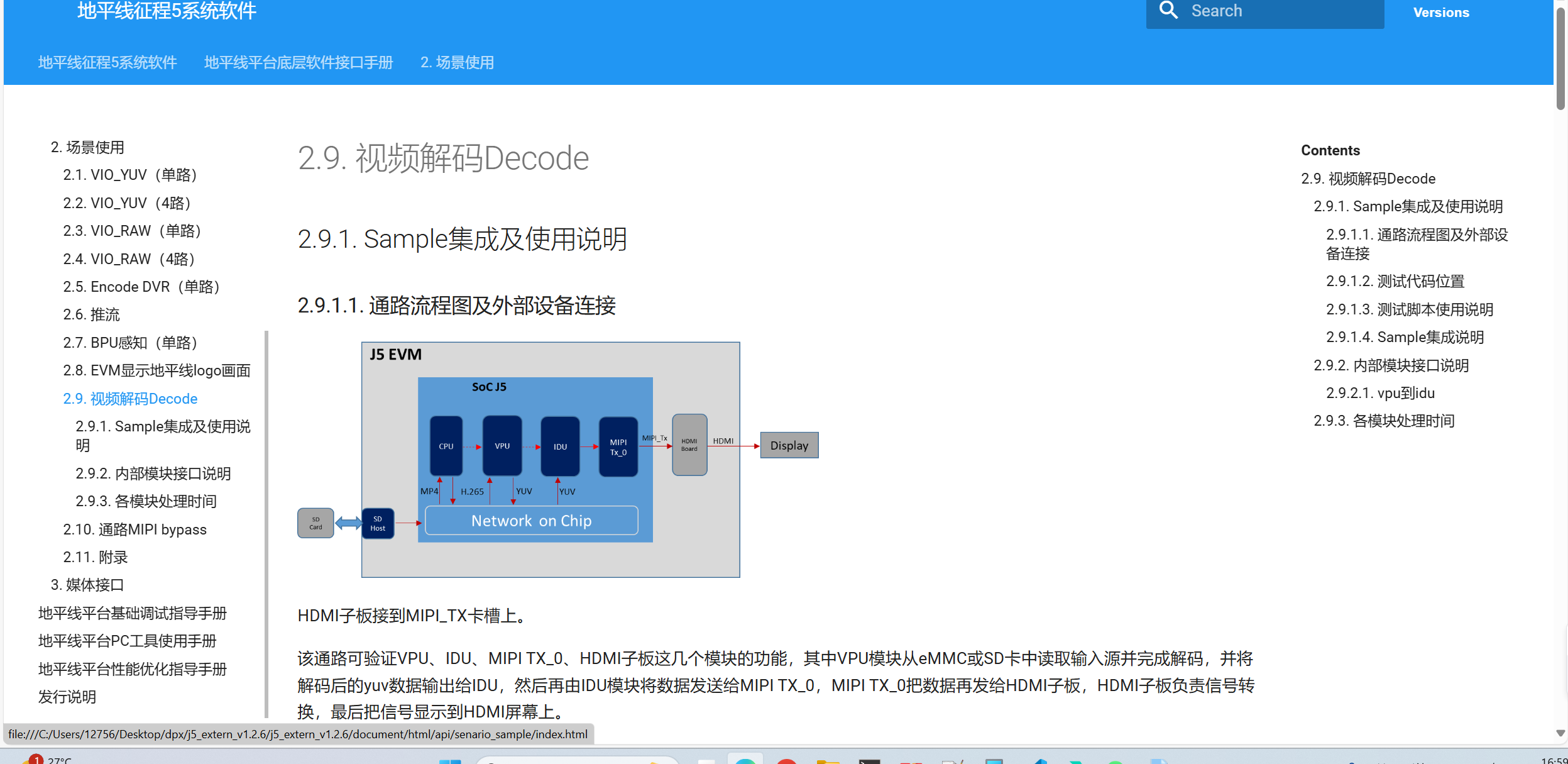1568x764 pixels.
Task: Open the Versions menu
Action: [x=1440, y=13]
